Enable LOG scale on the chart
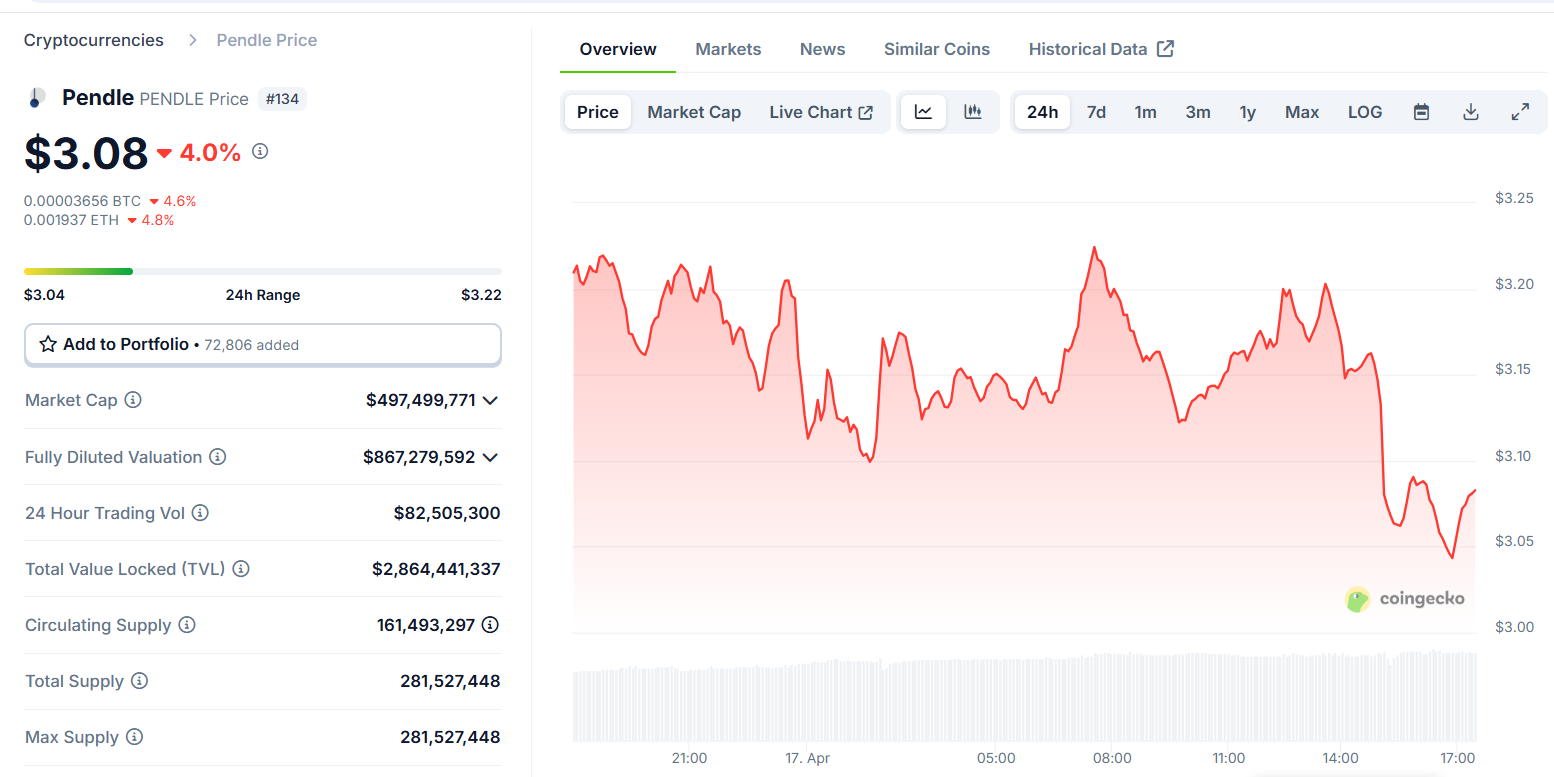Screen dimensions: 1554x777 [x=1364, y=111]
